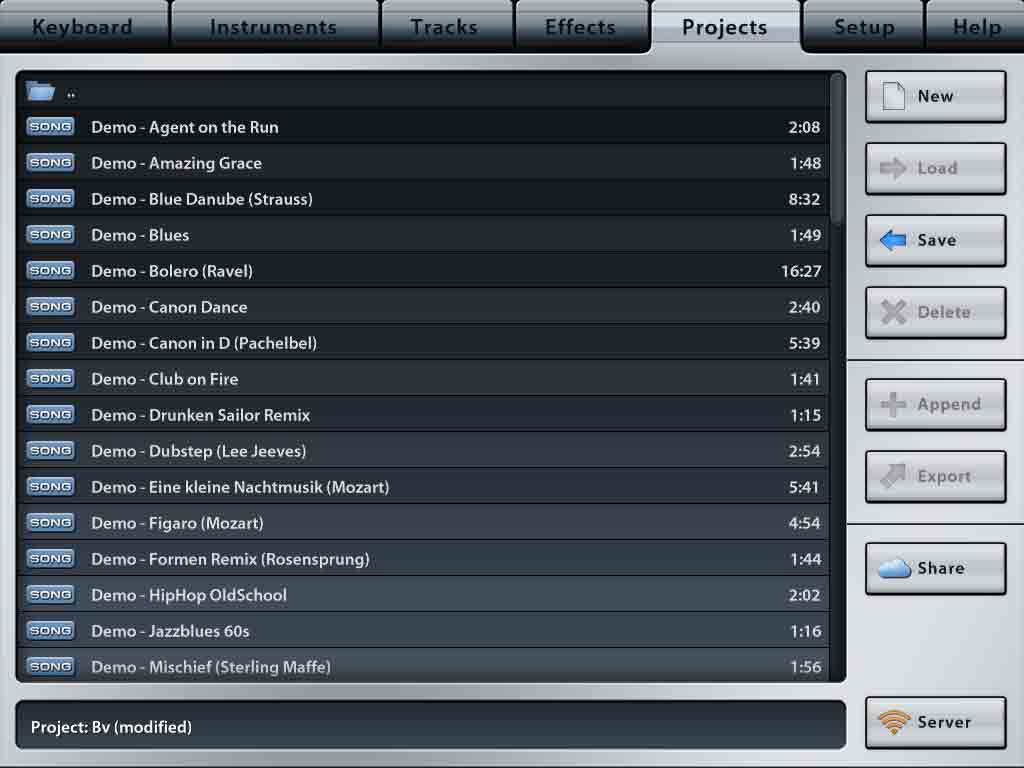Open the Instruments tab

click(x=274, y=27)
